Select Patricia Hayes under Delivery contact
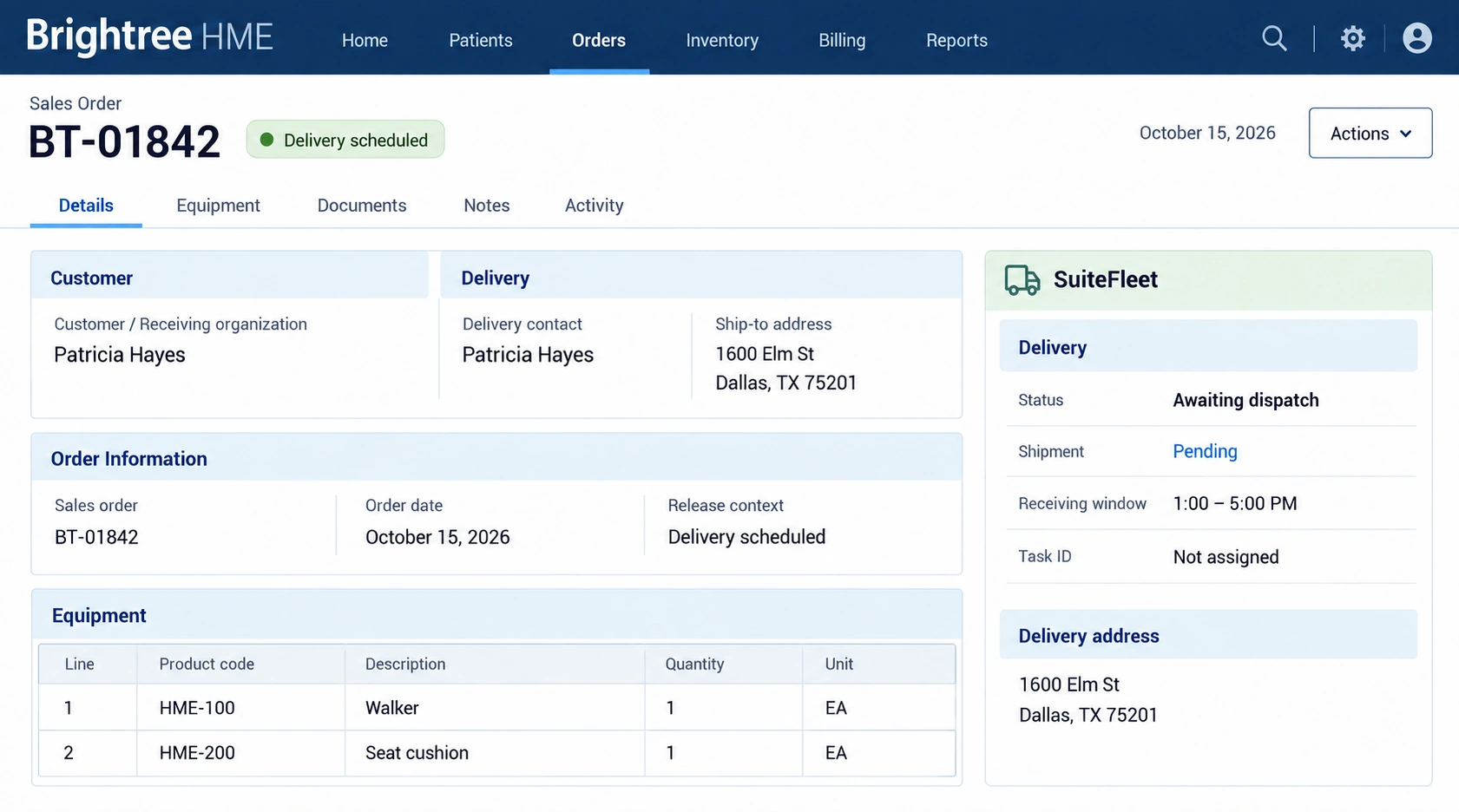1459x812 pixels. click(x=528, y=355)
